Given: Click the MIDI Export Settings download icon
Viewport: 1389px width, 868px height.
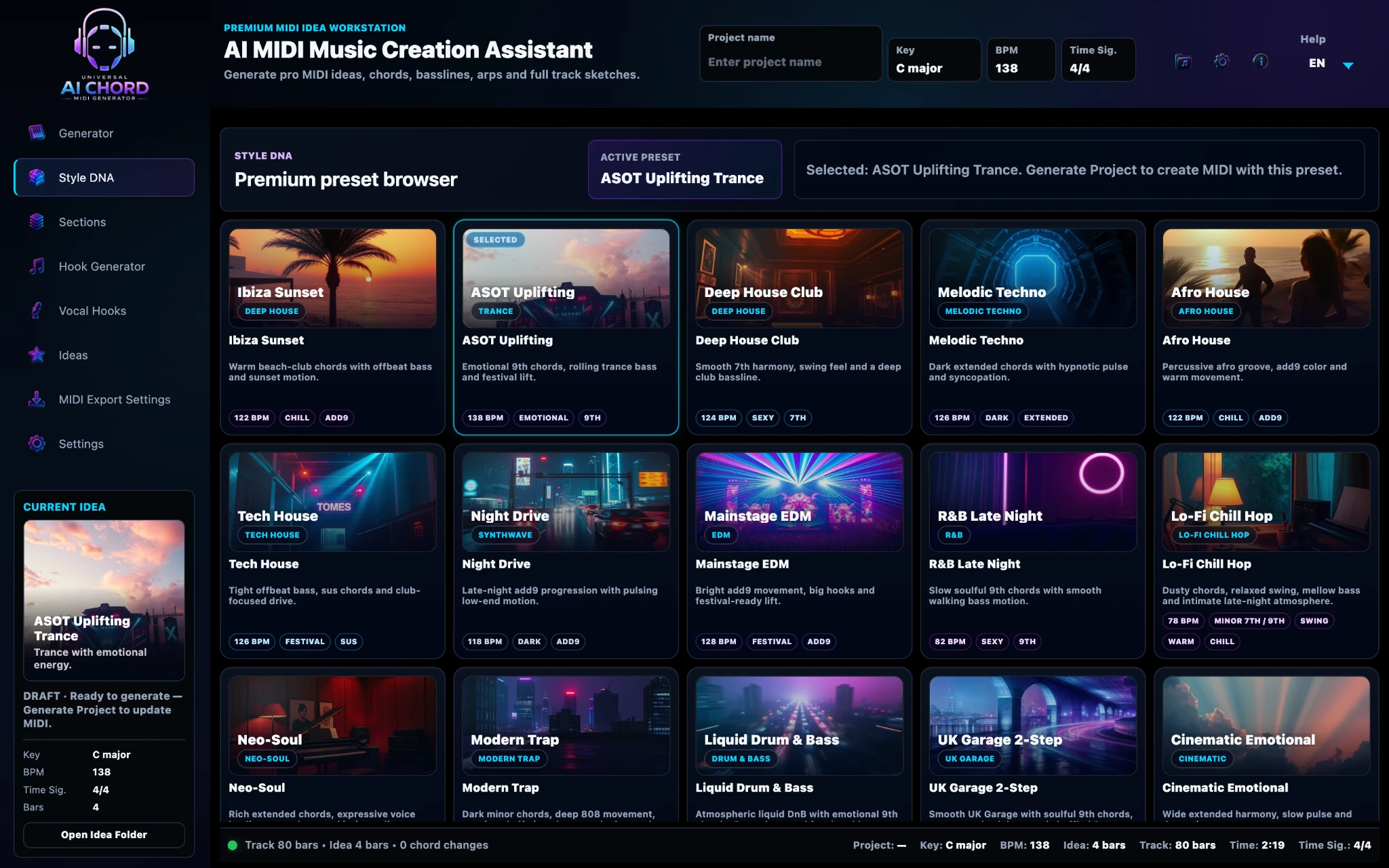Looking at the screenshot, I should [x=37, y=399].
